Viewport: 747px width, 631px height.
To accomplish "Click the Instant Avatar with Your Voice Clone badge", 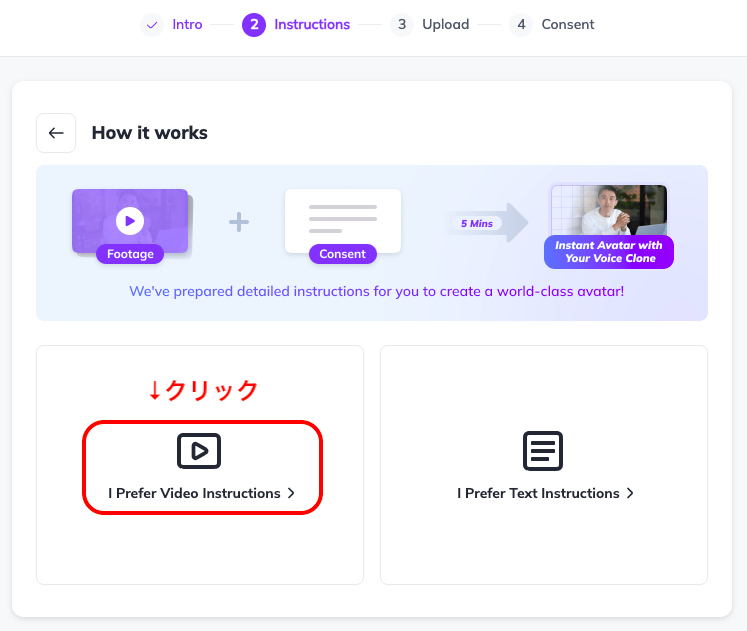I will (609, 252).
